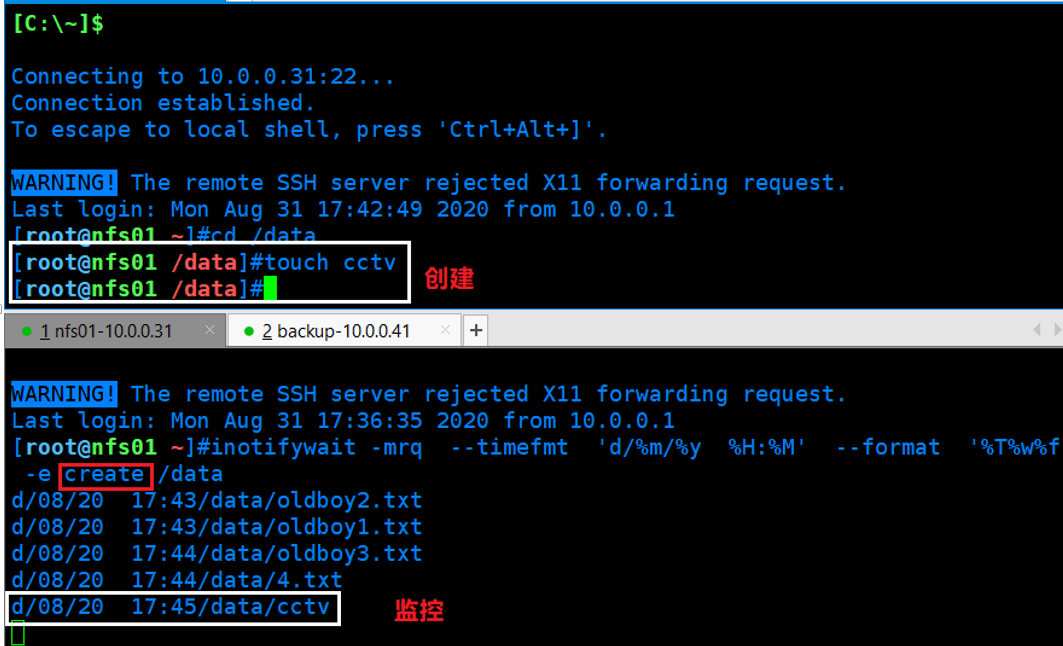
Task: Click the plus icon to open a new tab
Action: point(475,330)
